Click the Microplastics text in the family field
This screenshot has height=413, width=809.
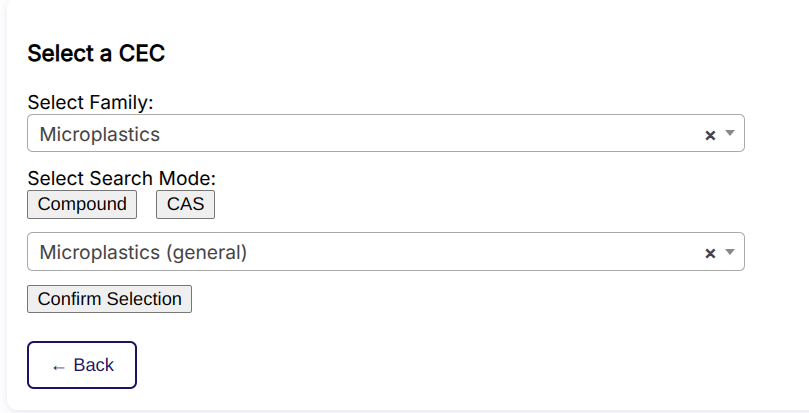click(99, 134)
